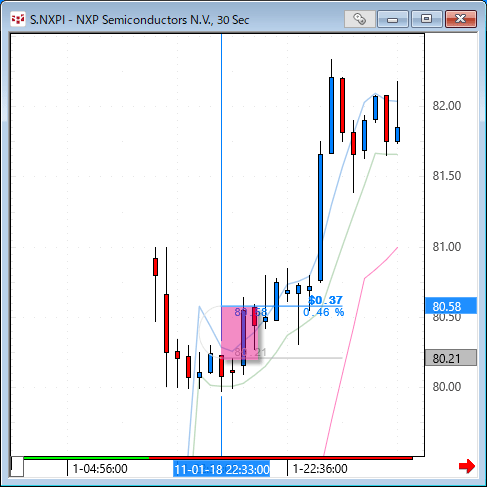Click the 1-22:36:00 time axis label
Screen dimensions: 487x487
click(x=320, y=469)
